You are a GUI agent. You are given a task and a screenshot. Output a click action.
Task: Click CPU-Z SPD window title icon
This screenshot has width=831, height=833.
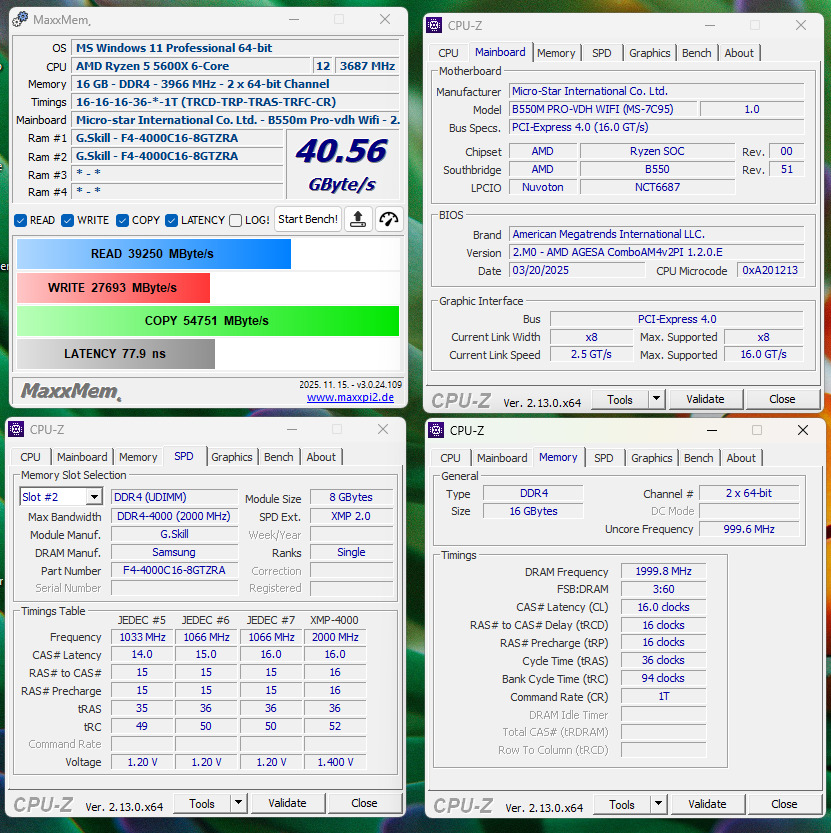(16, 429)
